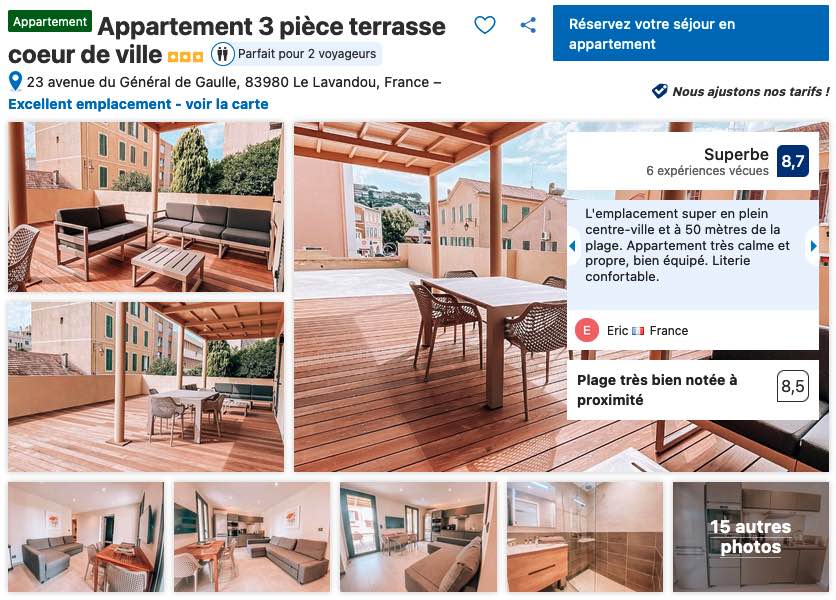Save listing with the heart icon

coord(485,25)
